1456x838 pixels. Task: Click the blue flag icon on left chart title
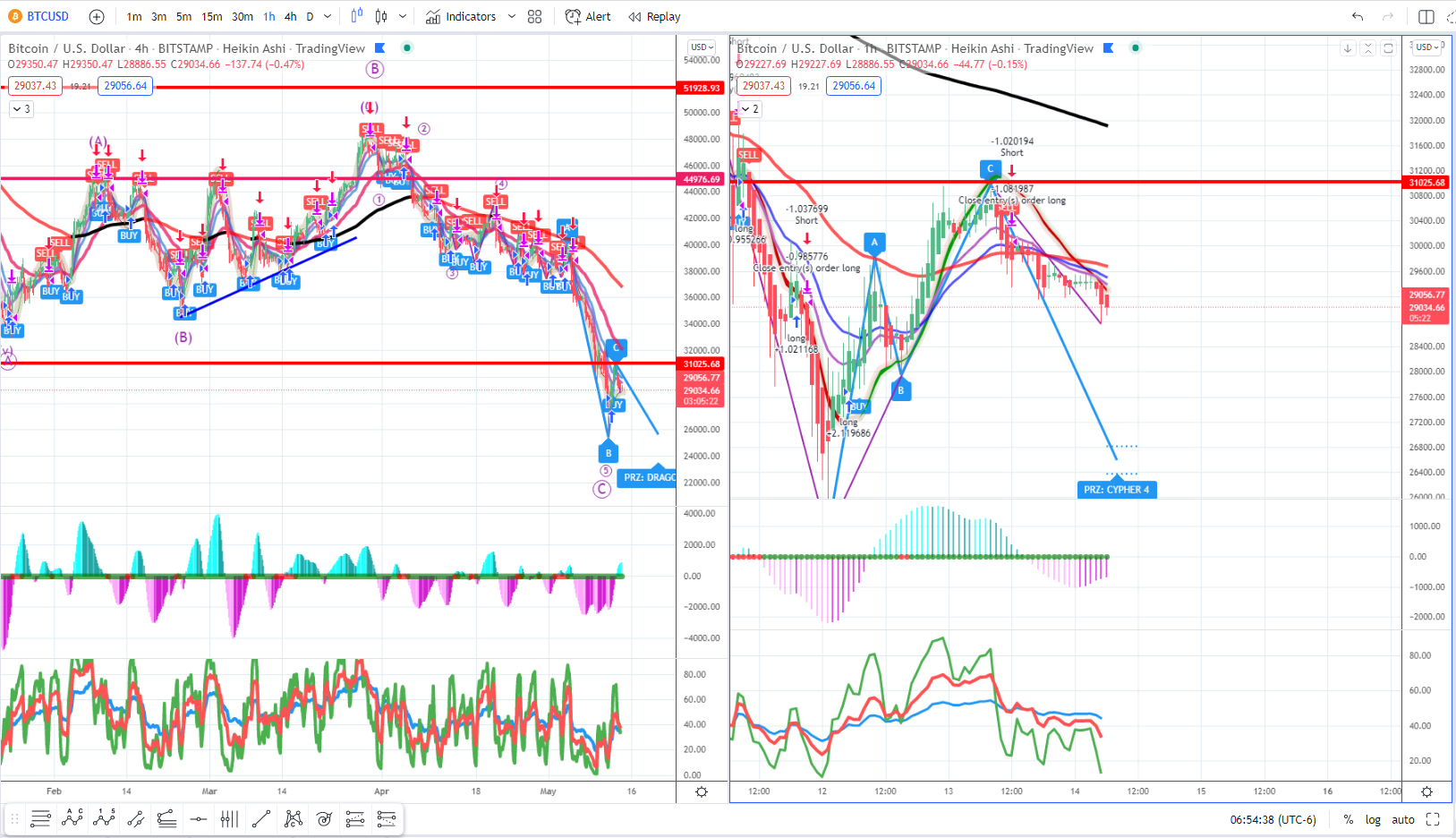tap(380, 48)
